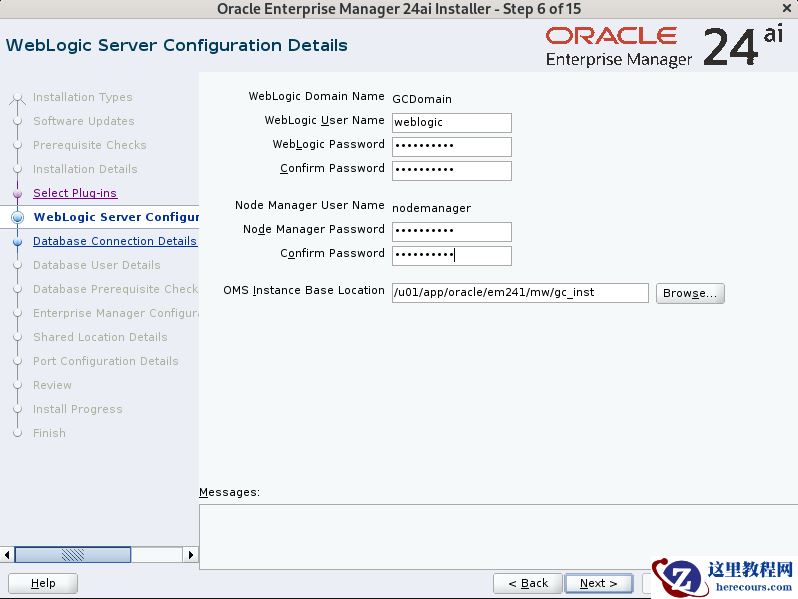798x599 pixels.
Task: Click the Select Plug-ins step bullet icon
Action: (17, 193)
